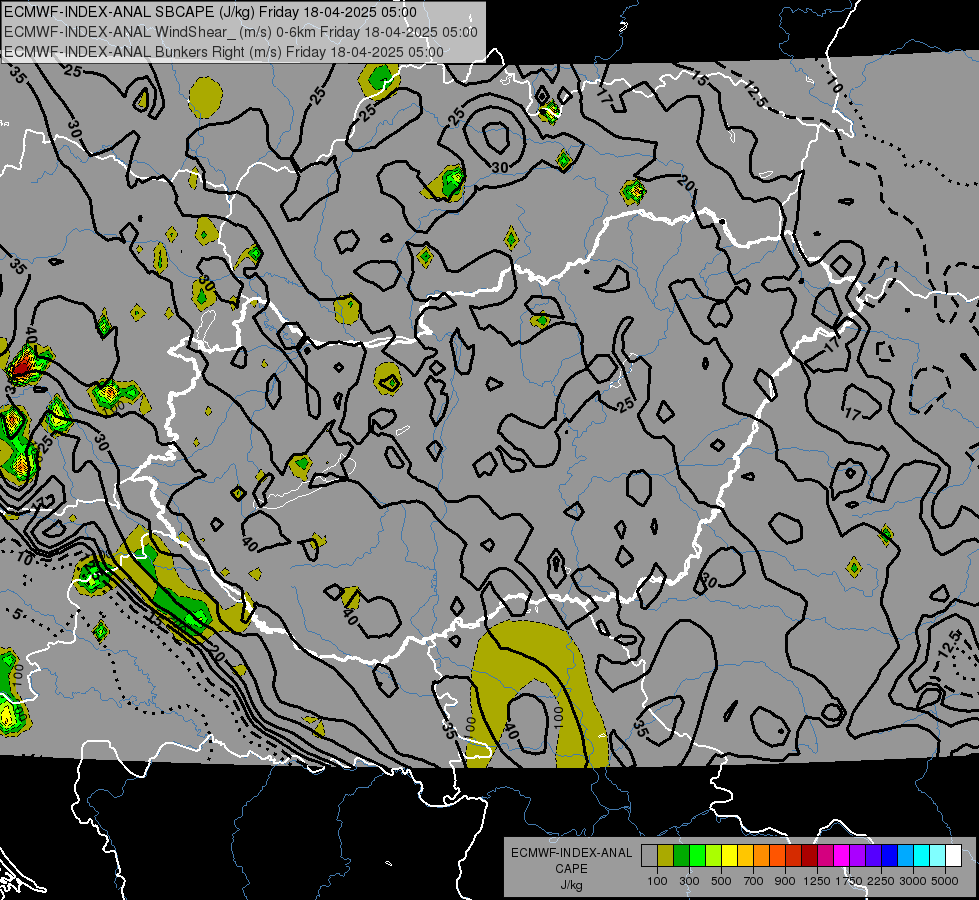Select the bright green legend swatch
Image resolution: width=979 pixels, height=900 pixels.
pos(697,856)
